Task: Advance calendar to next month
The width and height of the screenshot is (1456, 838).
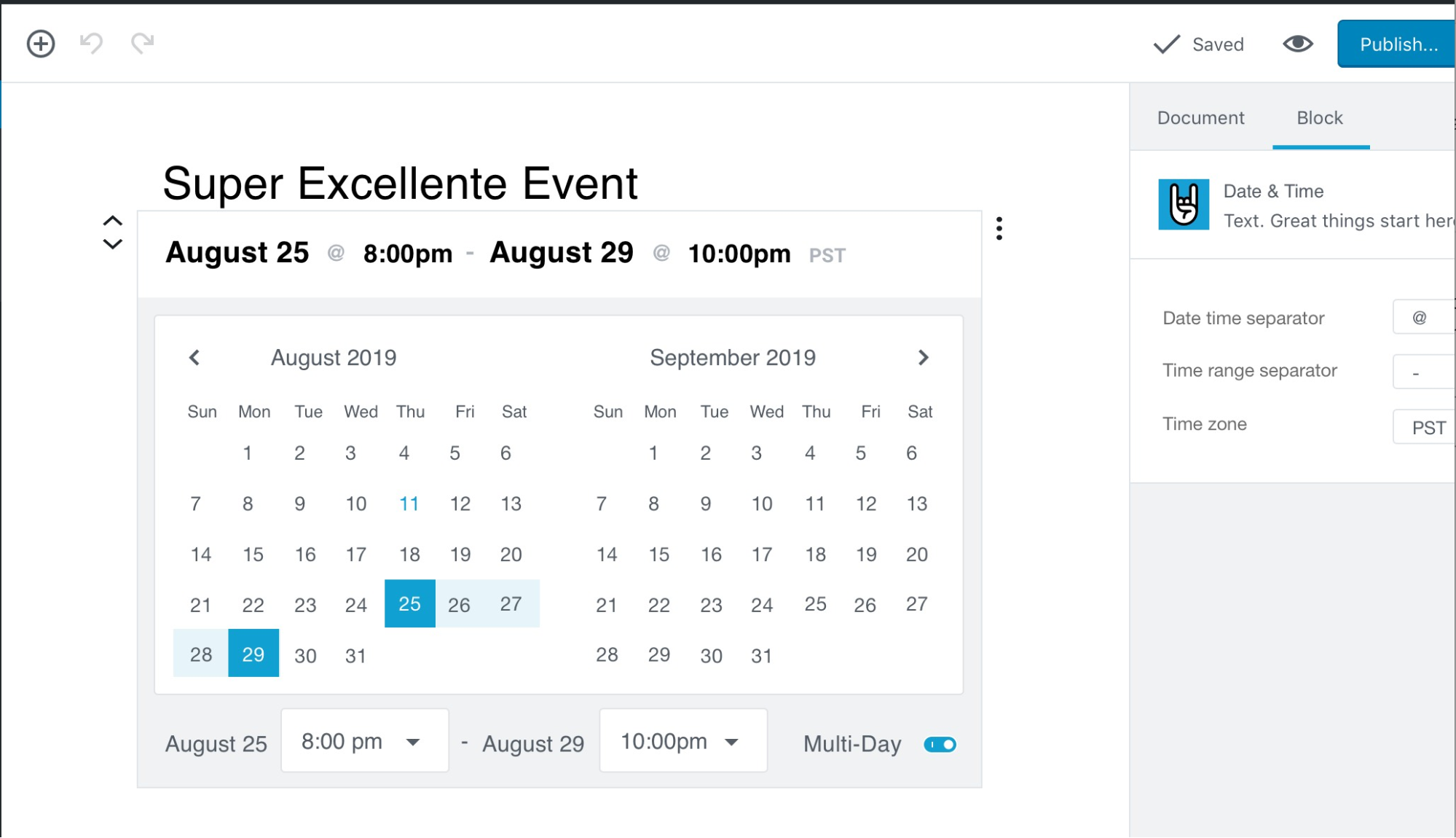Action: click(923, 358)
